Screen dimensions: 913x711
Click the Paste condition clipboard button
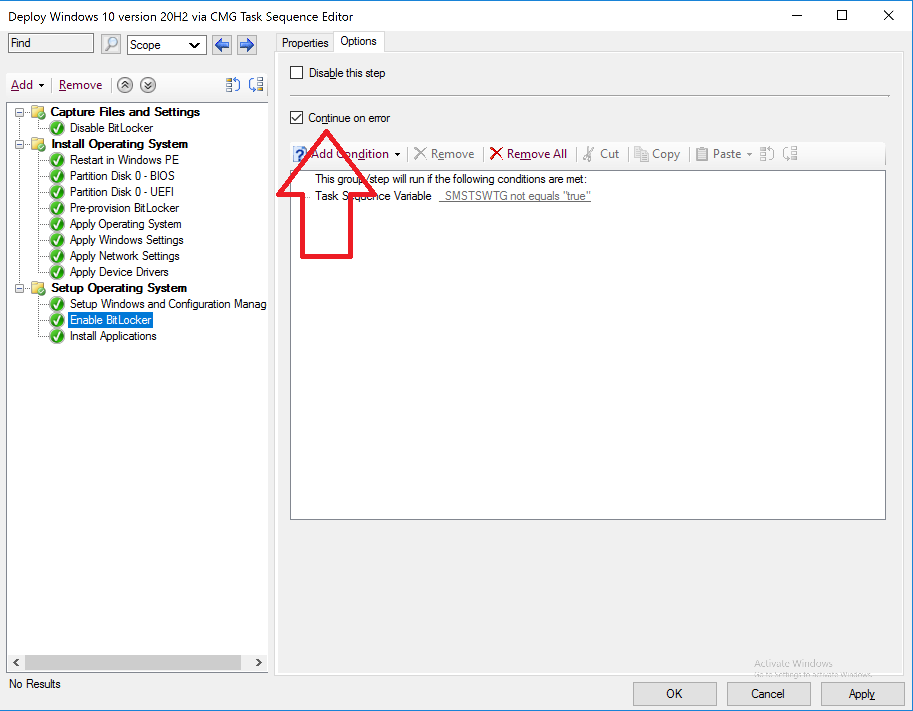coord(719,154)
